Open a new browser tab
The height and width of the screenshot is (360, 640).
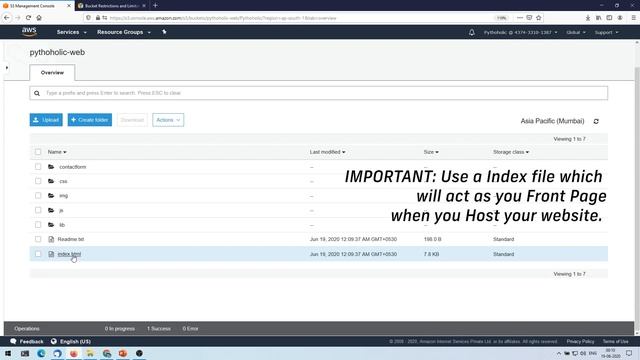coord(155,6)
